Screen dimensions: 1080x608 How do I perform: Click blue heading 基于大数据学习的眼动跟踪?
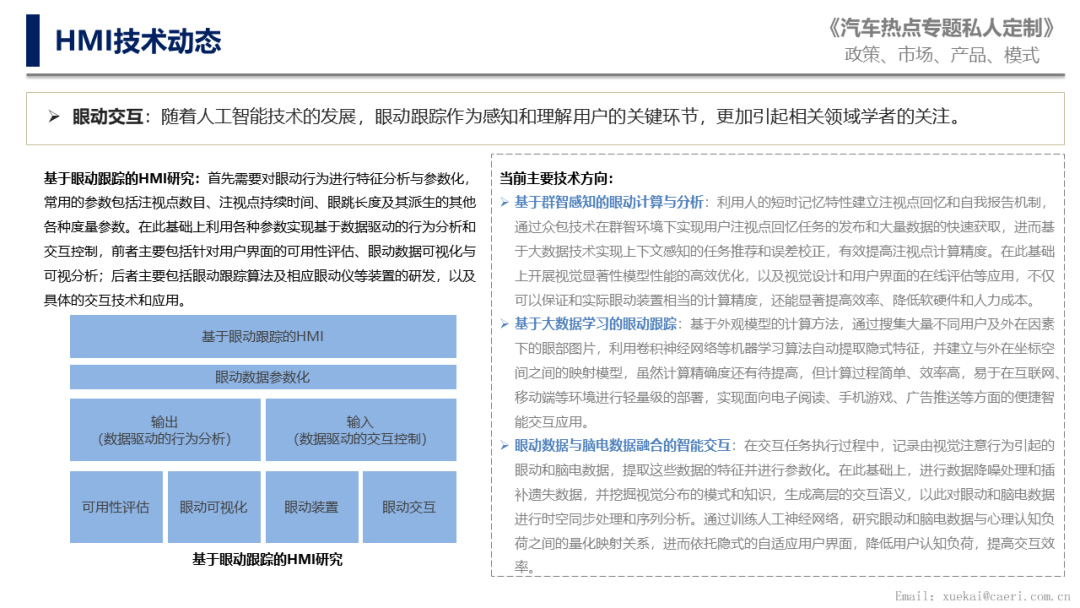point(595,324)
